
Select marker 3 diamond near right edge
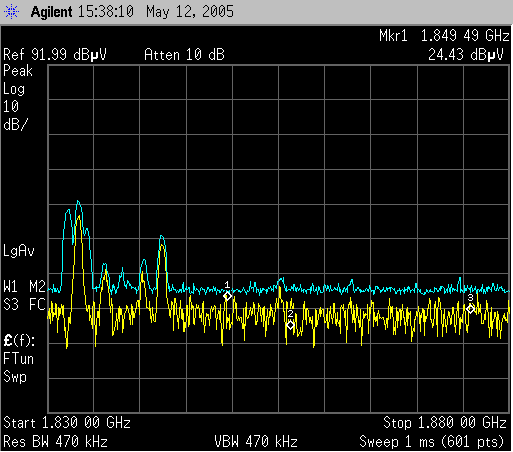click(470, 309)
